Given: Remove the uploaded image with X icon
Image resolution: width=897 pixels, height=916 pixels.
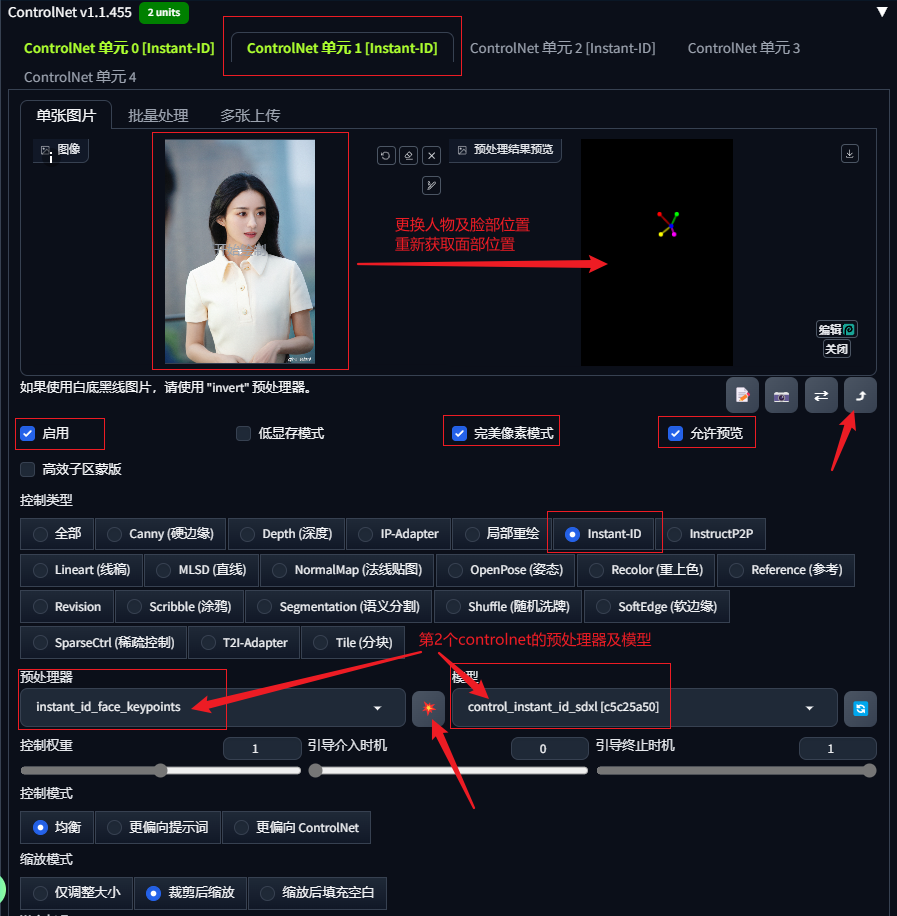Looking at the screenshot, I should point(431,155).
